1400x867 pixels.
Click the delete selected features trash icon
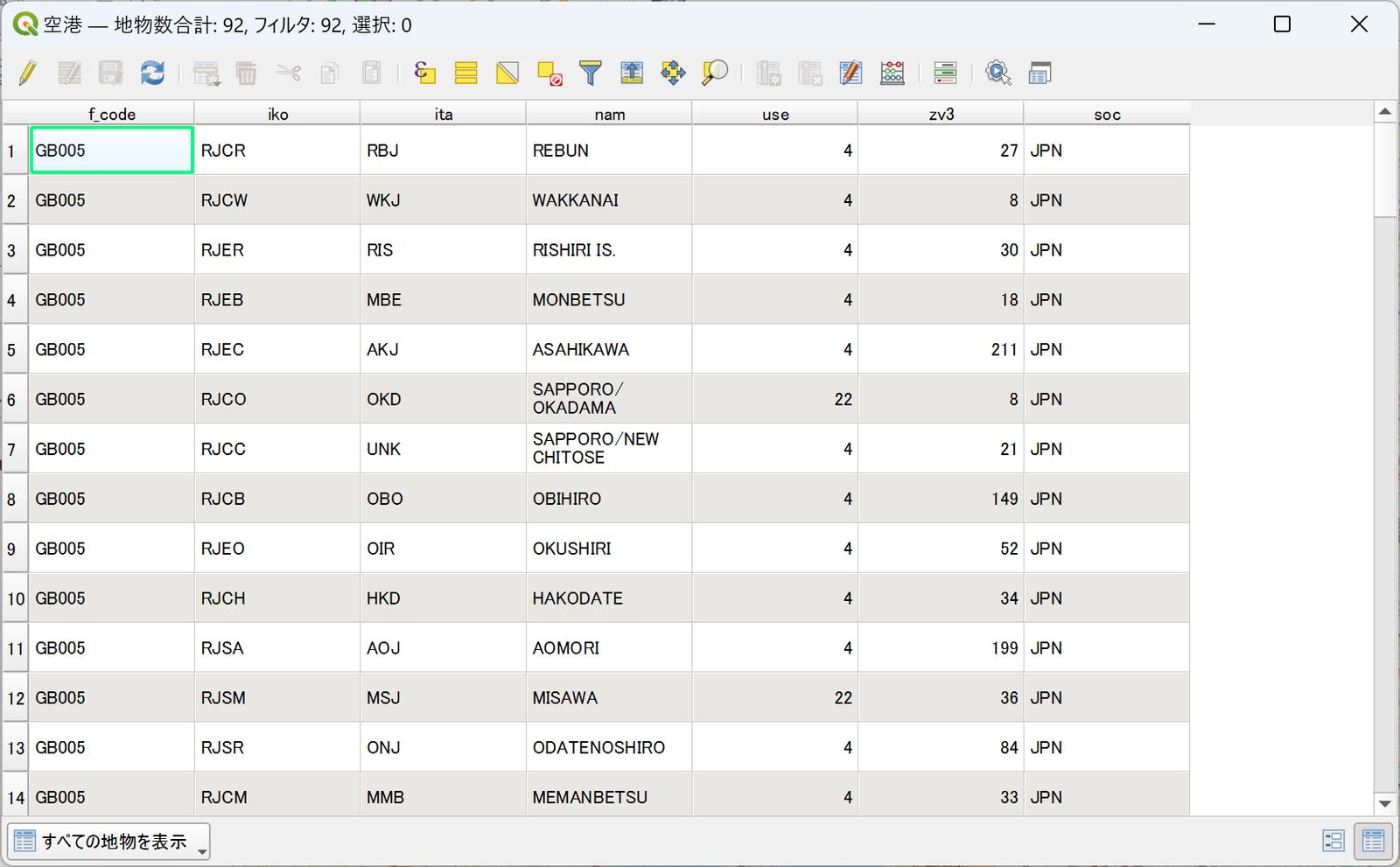click(x=247, y=73)
